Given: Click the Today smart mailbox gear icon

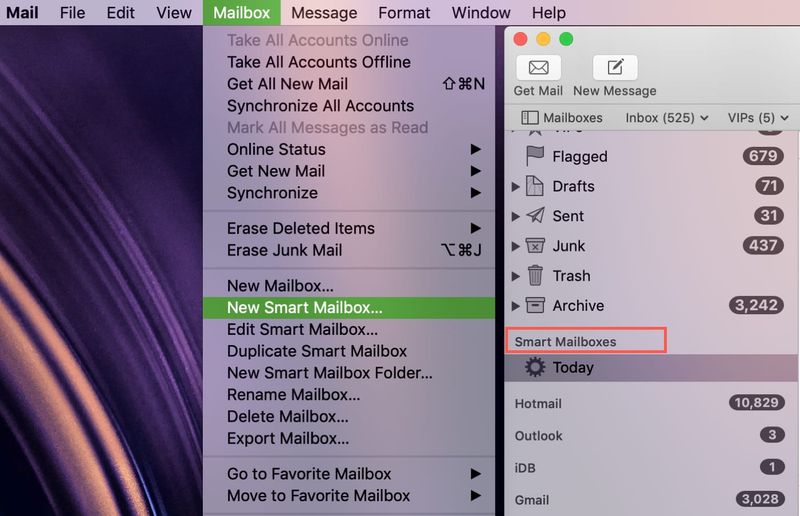Looking at the screenshot, I should (535, 367).
